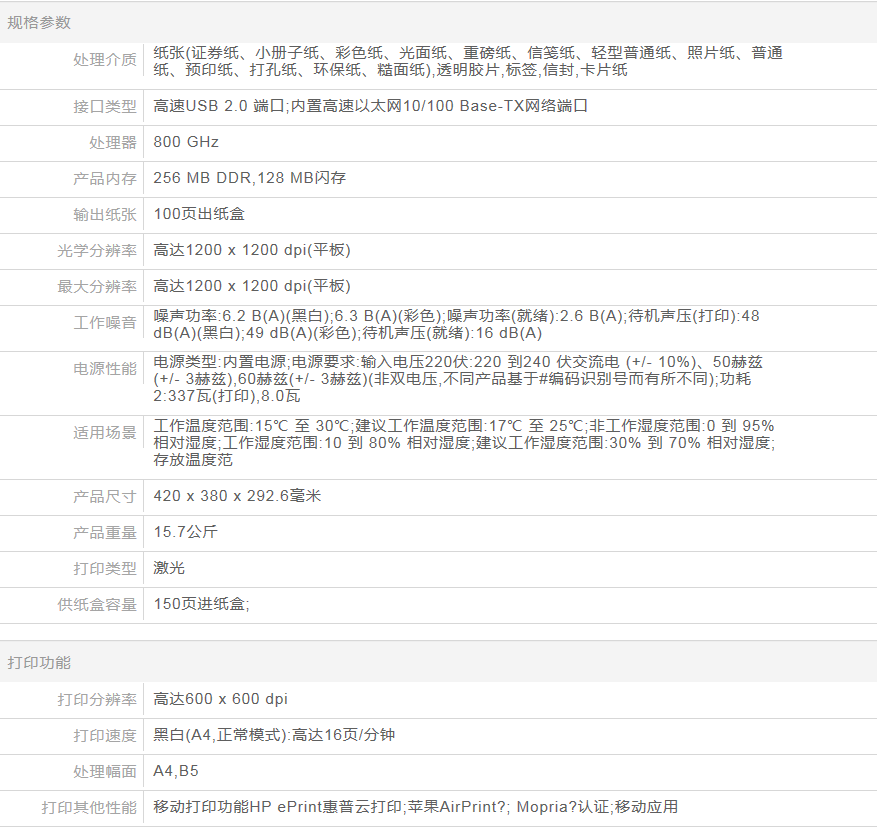Click the 电源性能 row label

coord(105,369)
